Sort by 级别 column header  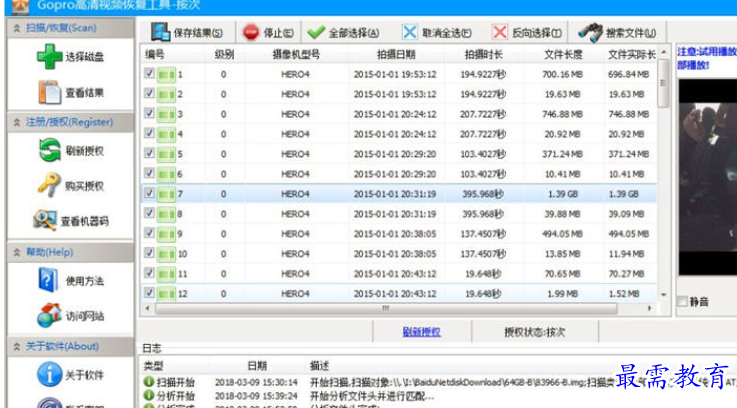(x=224, y=54)
